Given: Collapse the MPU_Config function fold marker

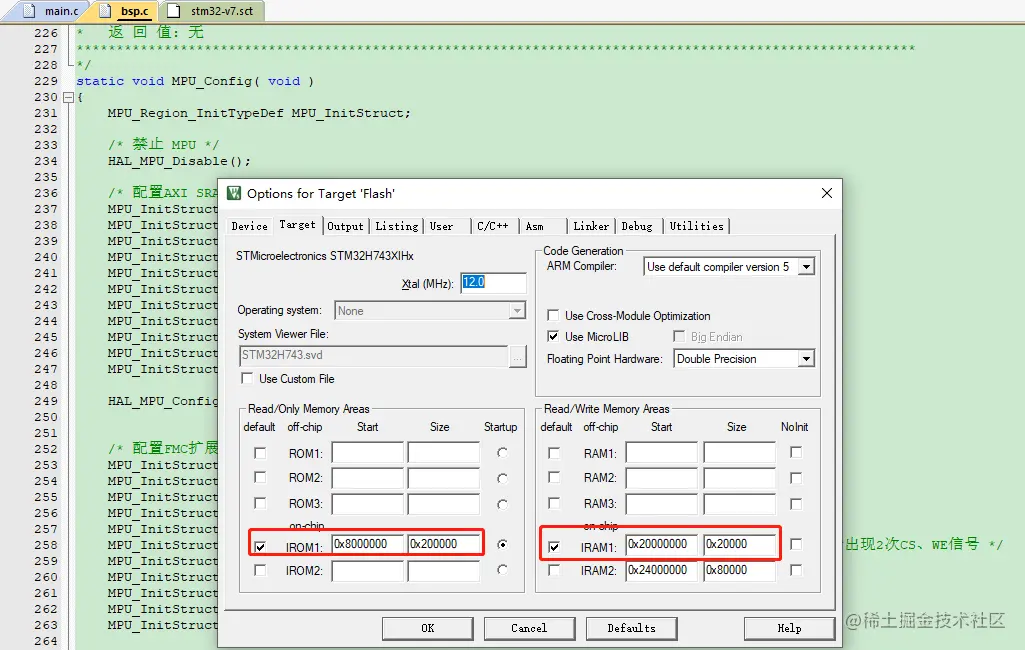Looking at the screenshot, I should pyautogui.click(x=68, y=97).
